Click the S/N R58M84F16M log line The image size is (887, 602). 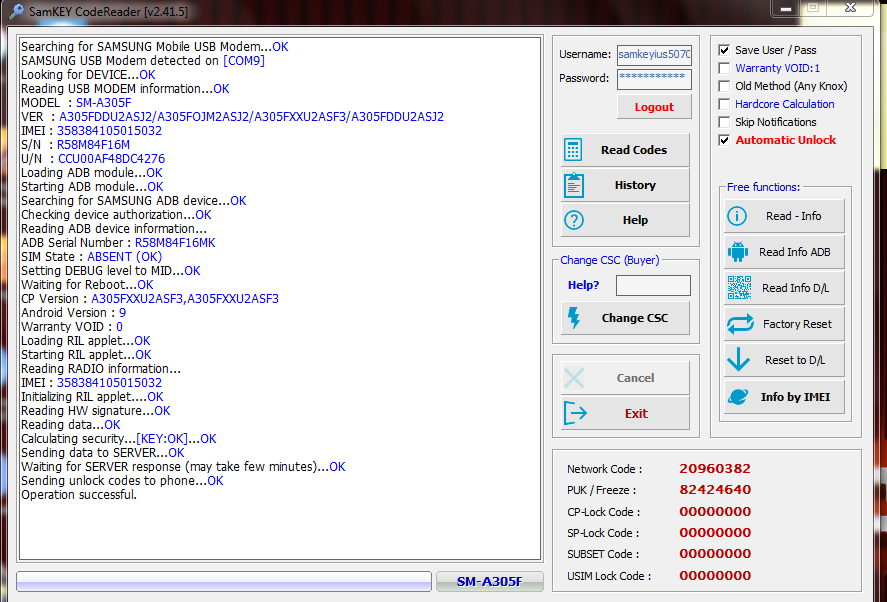pyautogui.click(x=75, y=144)
